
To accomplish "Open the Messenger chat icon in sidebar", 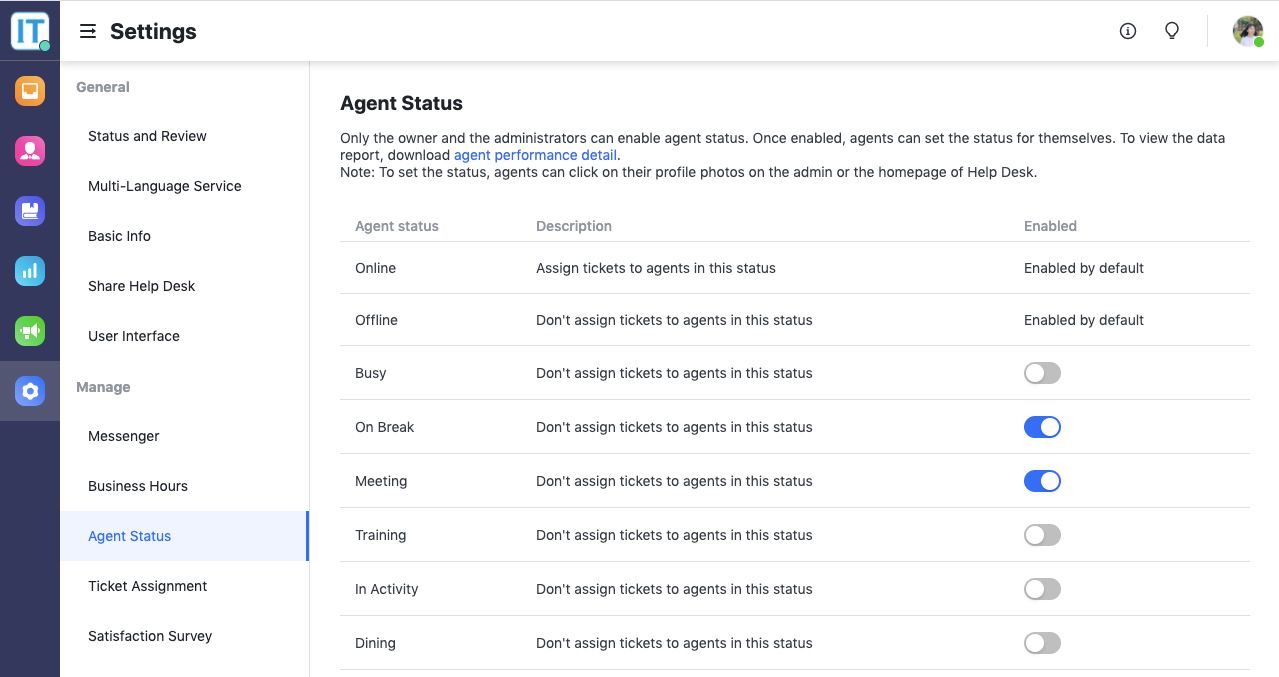I will (30, 90).
